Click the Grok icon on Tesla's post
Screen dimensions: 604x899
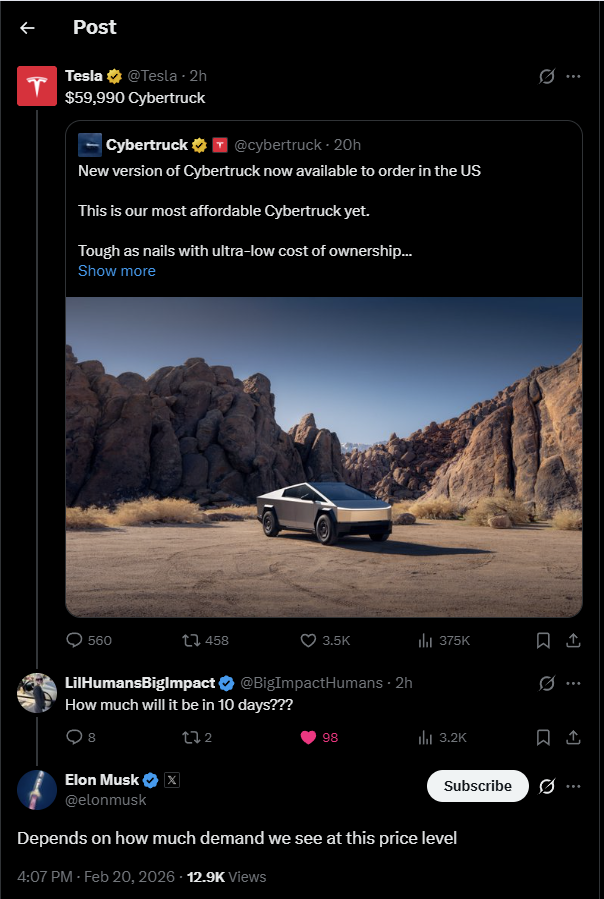tap(547, 76)
